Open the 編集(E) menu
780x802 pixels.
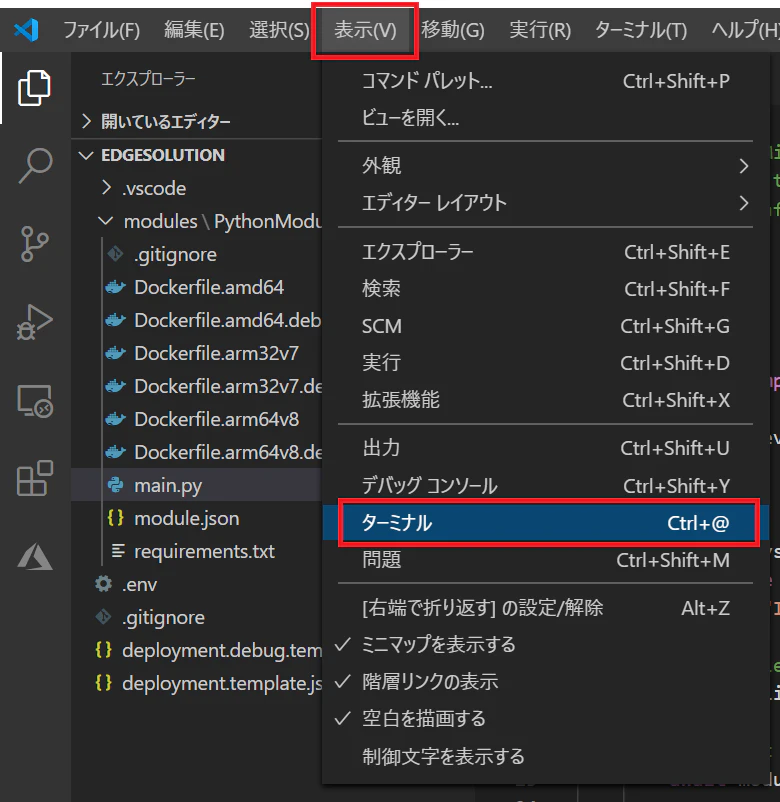click(194, 30)
